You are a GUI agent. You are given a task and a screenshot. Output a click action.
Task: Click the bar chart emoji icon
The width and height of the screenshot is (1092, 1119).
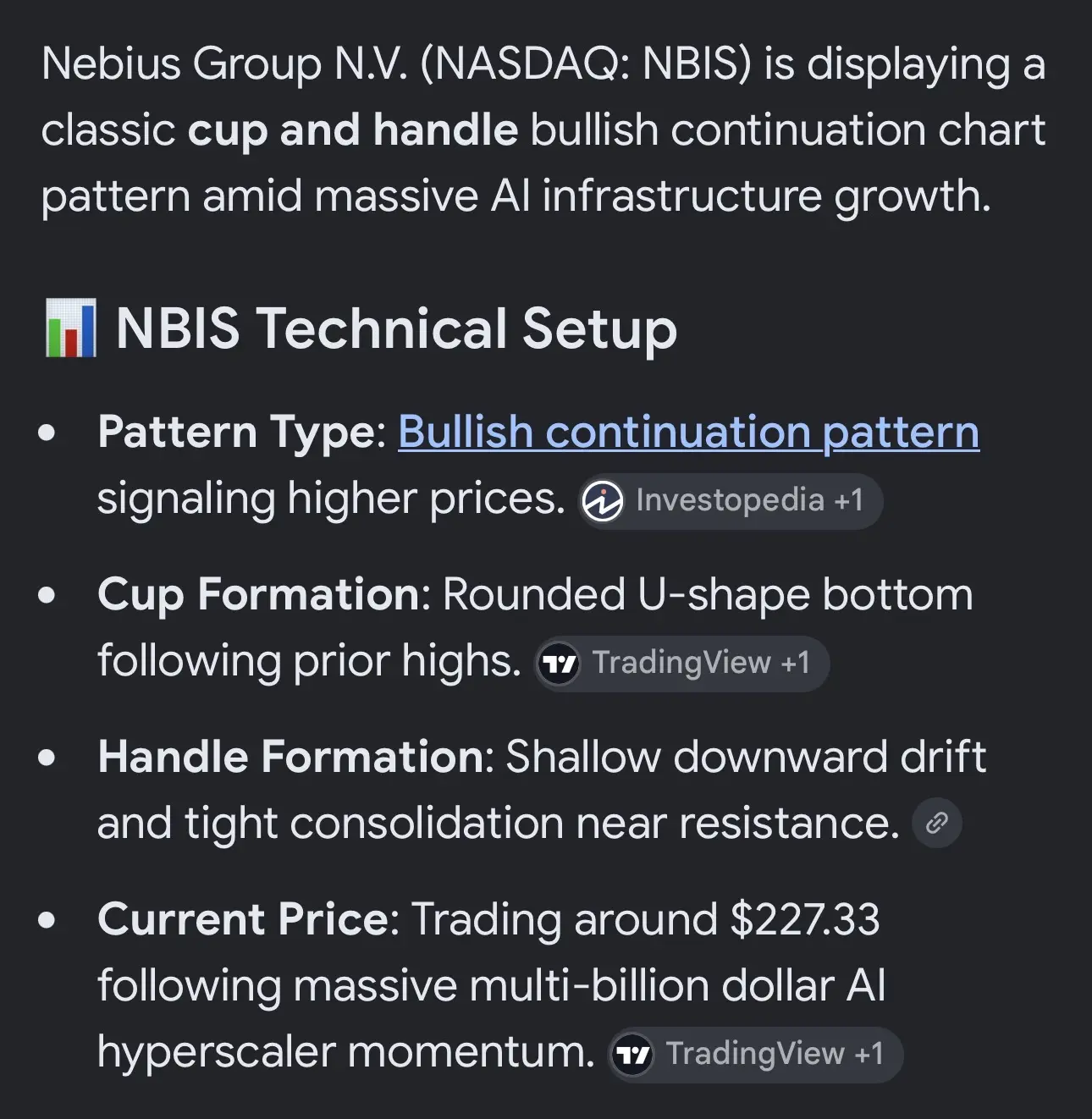pos(70,328)
